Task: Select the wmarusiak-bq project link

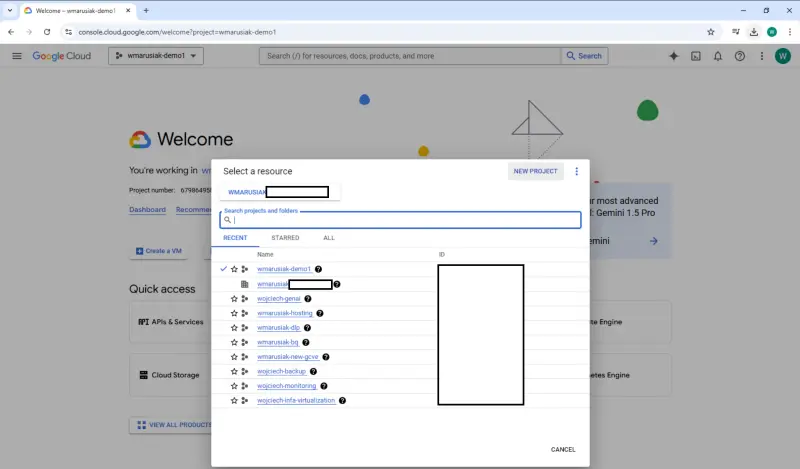Action: [x=278, y=342]
